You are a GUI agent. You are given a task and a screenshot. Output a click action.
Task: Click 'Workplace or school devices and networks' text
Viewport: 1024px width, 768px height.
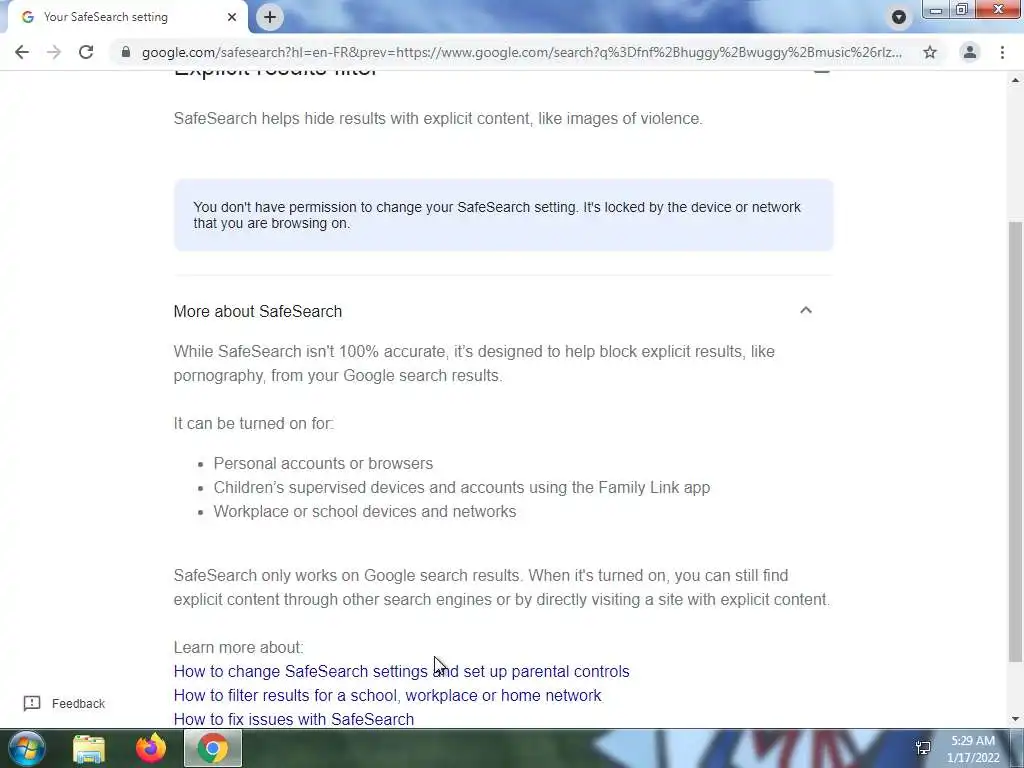(x=364, y=511)
